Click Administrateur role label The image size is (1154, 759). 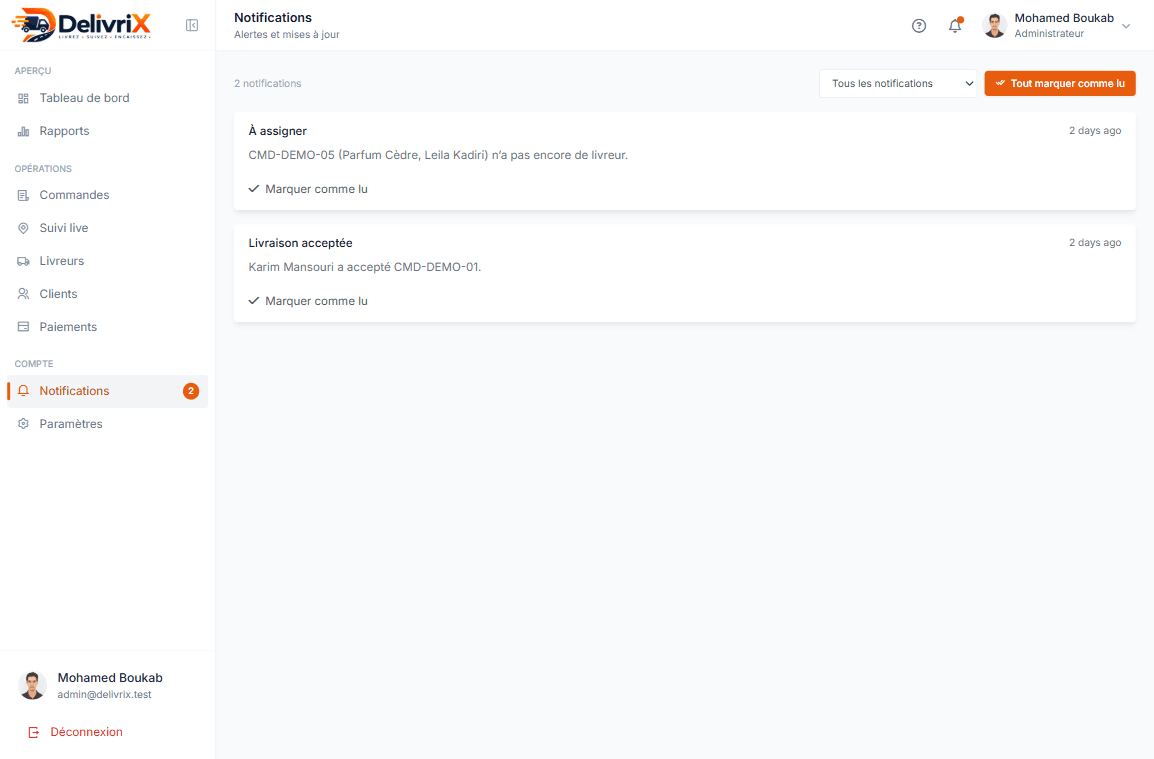(x=1049, y=34)
